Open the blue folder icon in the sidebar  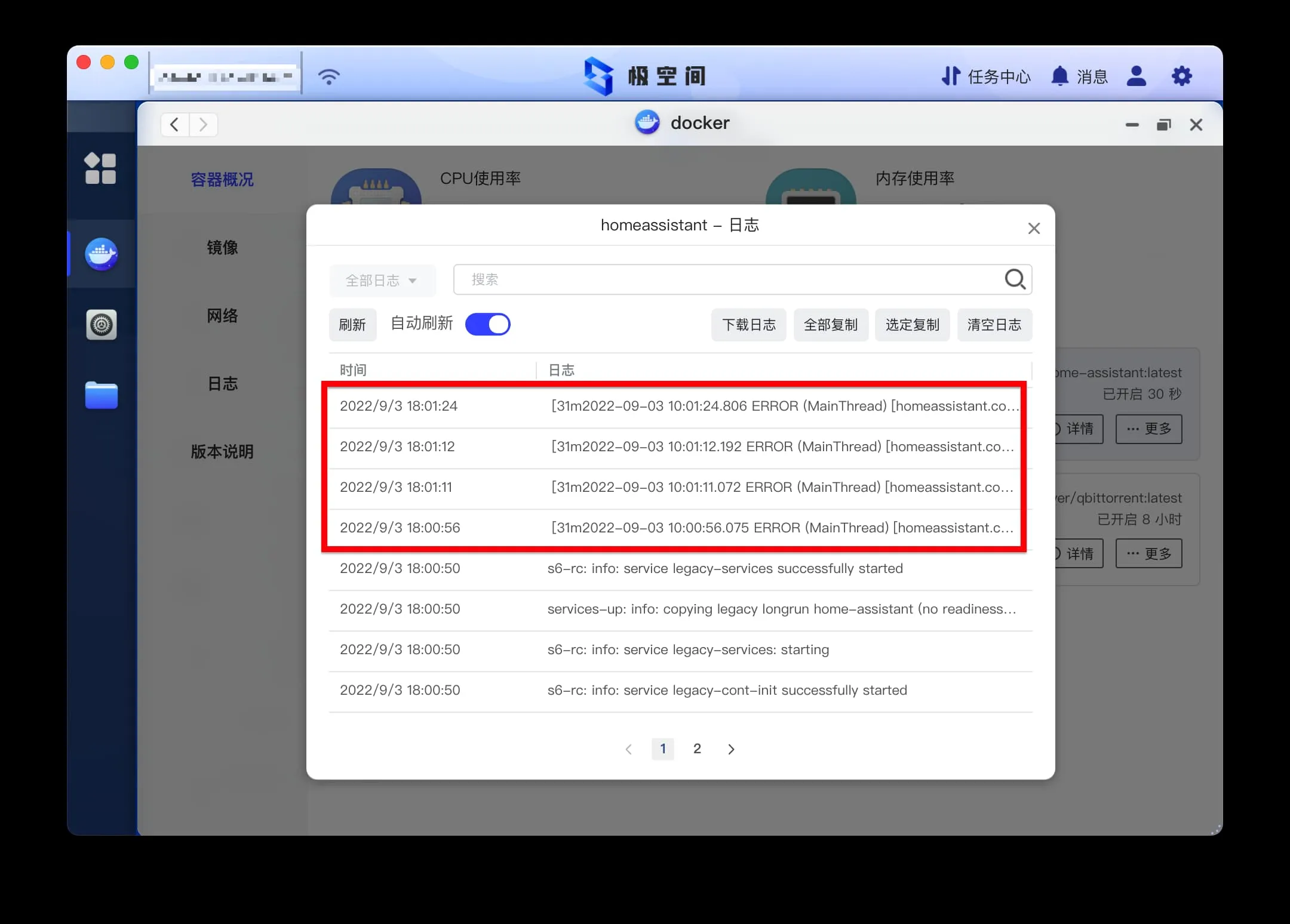pyautogui.click(x=101, y=395)
